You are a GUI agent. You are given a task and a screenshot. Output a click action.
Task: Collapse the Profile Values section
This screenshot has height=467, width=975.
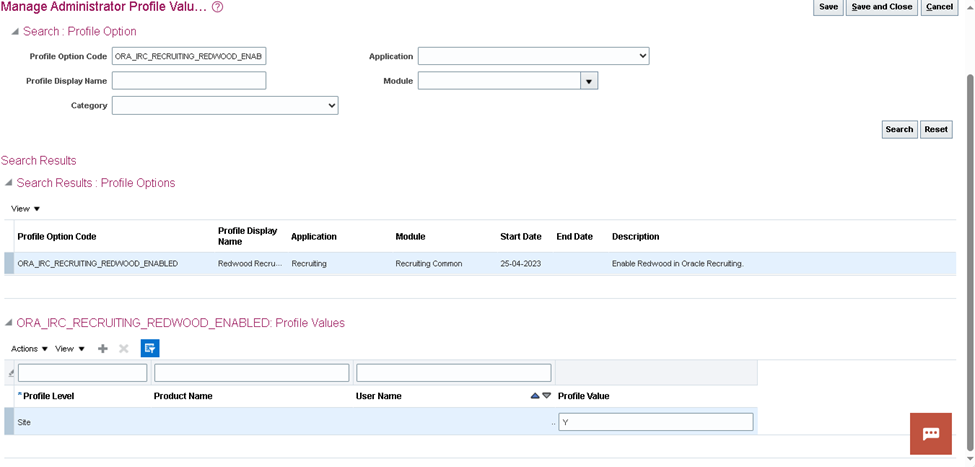[x=9, y=323]
